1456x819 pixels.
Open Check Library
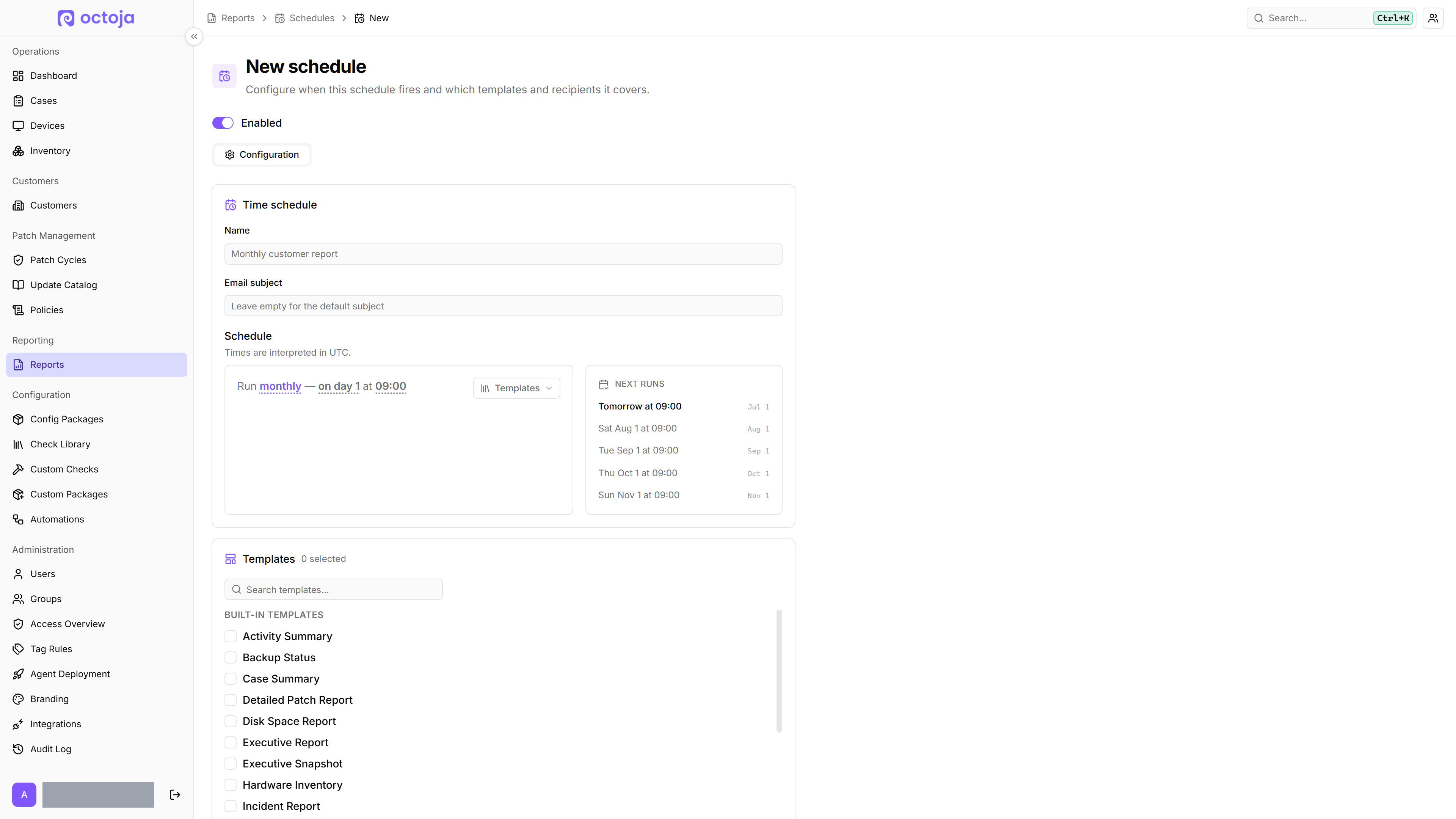(x=97, y=444)
